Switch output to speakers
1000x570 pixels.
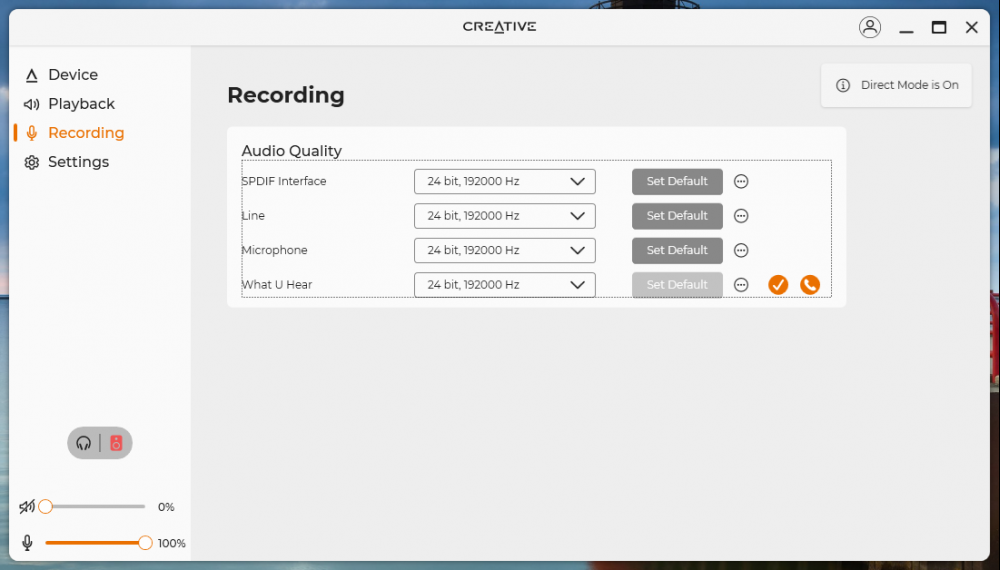116,443
